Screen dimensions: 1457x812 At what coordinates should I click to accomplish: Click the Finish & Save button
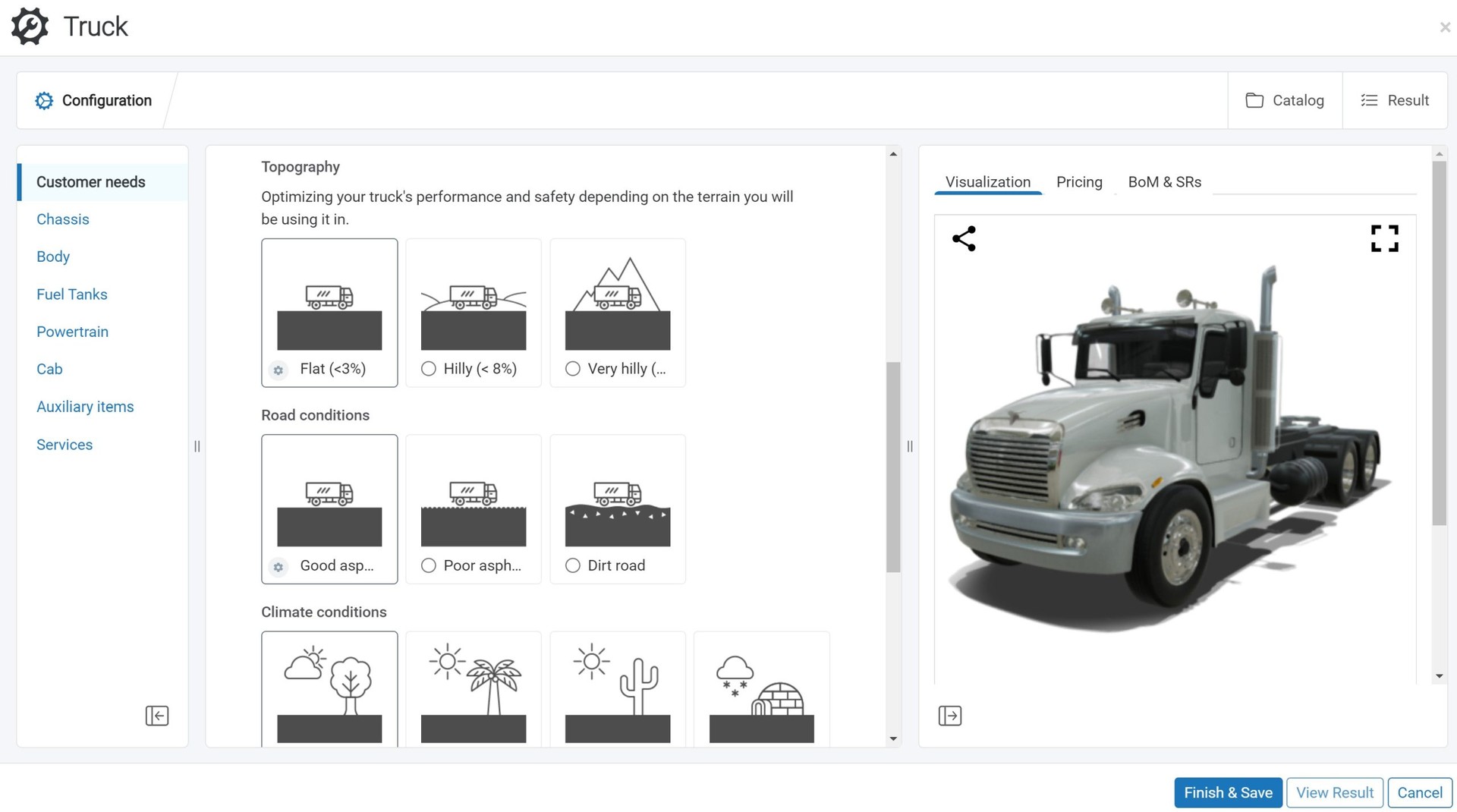(x=1227, y=792)
